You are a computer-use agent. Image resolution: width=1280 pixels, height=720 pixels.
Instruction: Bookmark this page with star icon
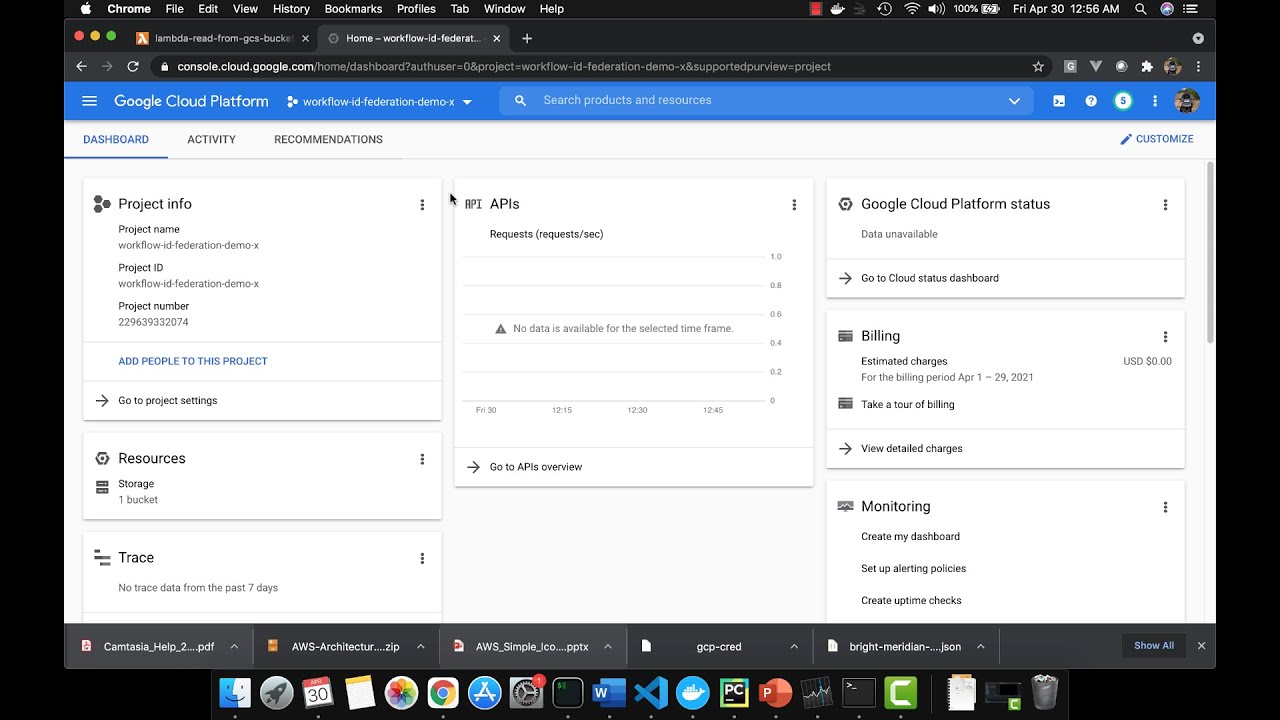coord(1038,66)
